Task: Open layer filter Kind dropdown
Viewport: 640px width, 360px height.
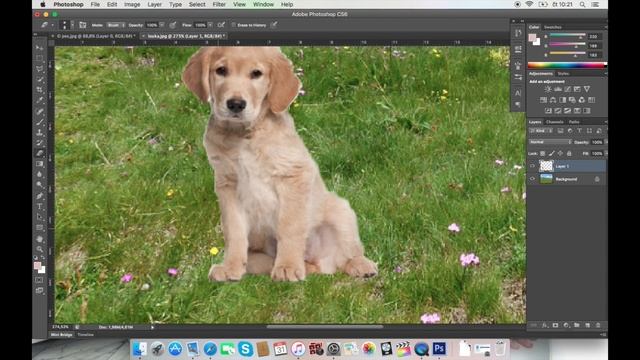Action: tap(541, 131)
